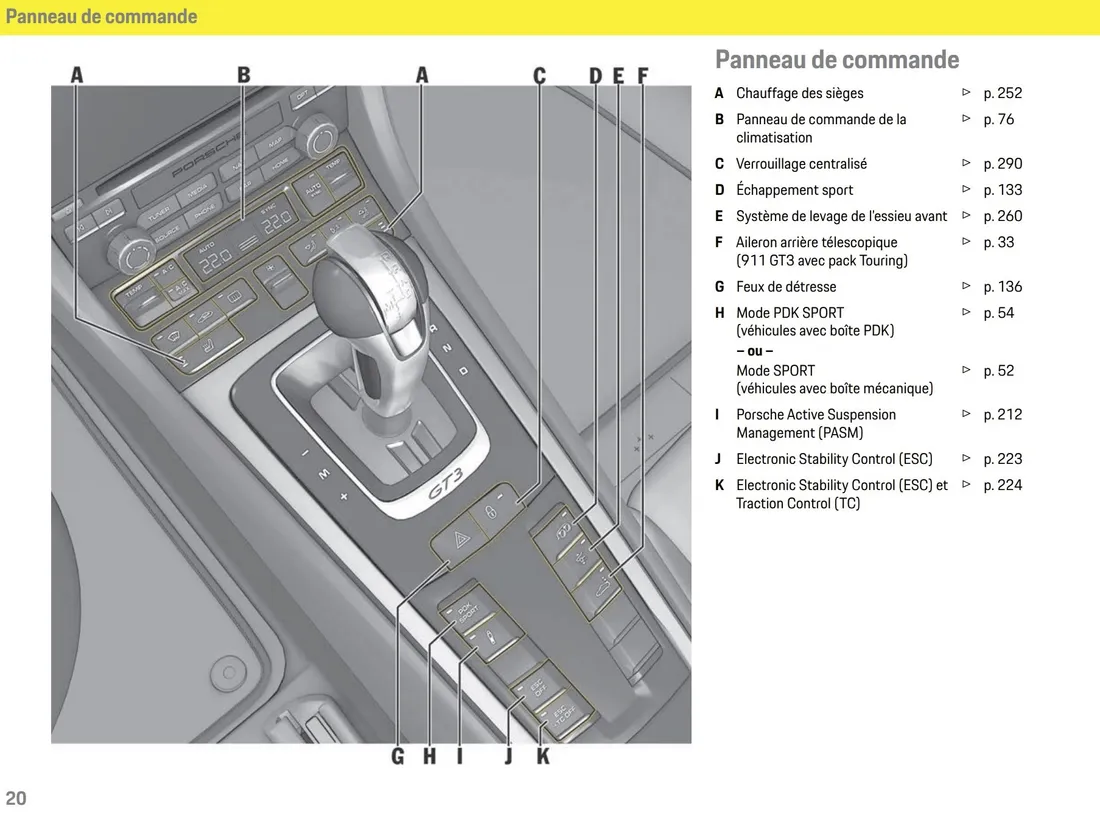The image size is (1100, 817).
Task: Open p. 260 for front axle lift system
Action: point(1002,216)
